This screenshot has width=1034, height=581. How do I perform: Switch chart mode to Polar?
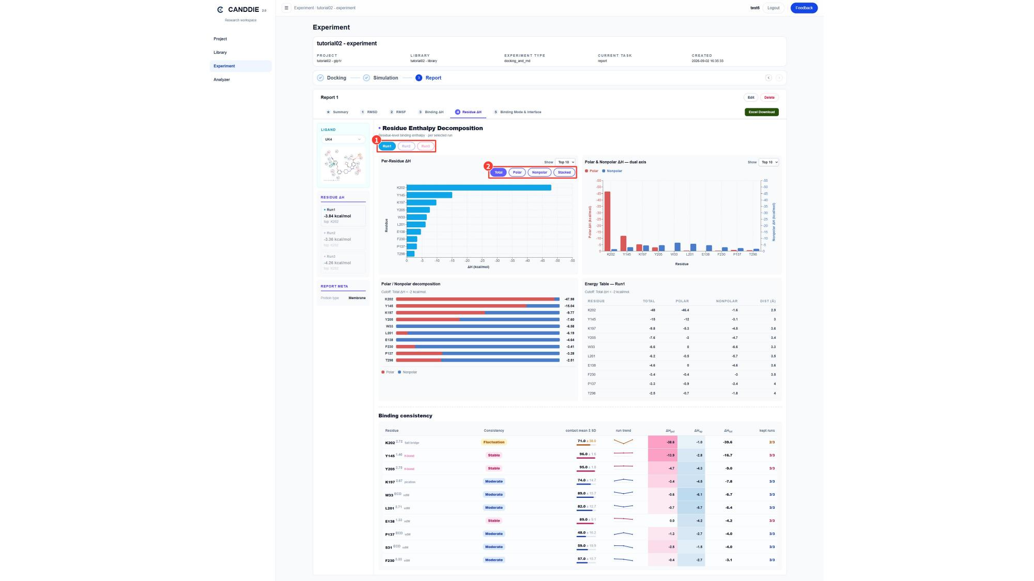pos(517,172)
